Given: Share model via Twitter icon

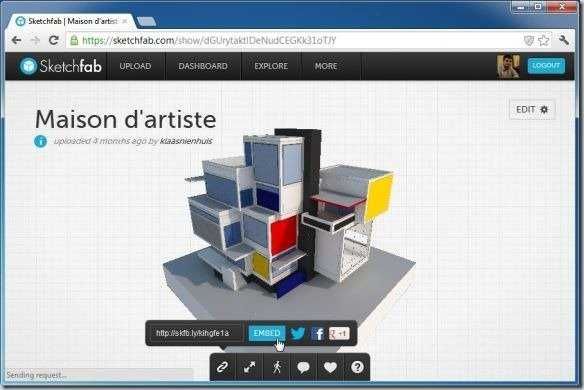Looking at the screenshot, I should tap(298, 333).
